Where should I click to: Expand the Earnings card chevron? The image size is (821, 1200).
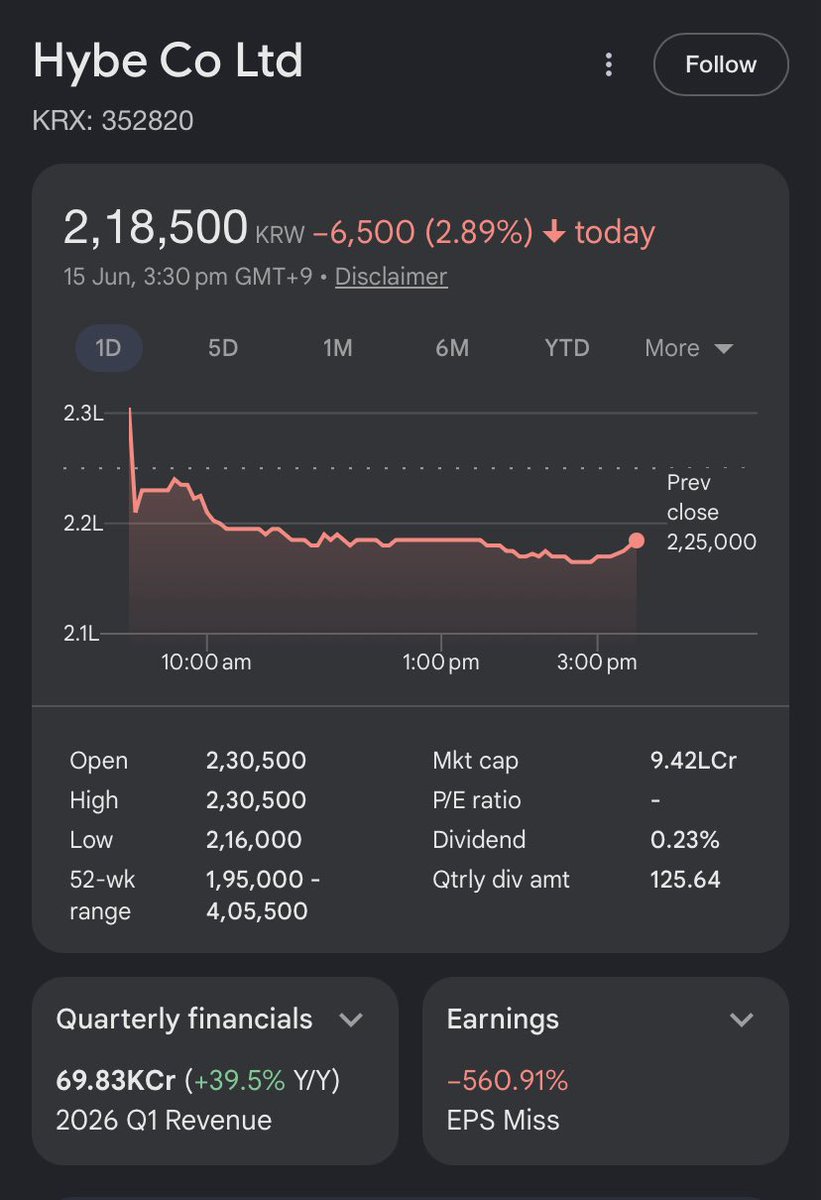click(741, 1020)
